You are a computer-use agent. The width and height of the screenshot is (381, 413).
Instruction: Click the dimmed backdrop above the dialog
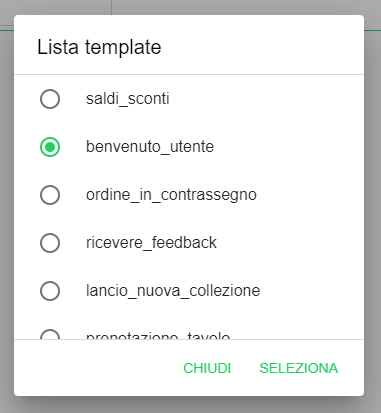tap(233, 7)
